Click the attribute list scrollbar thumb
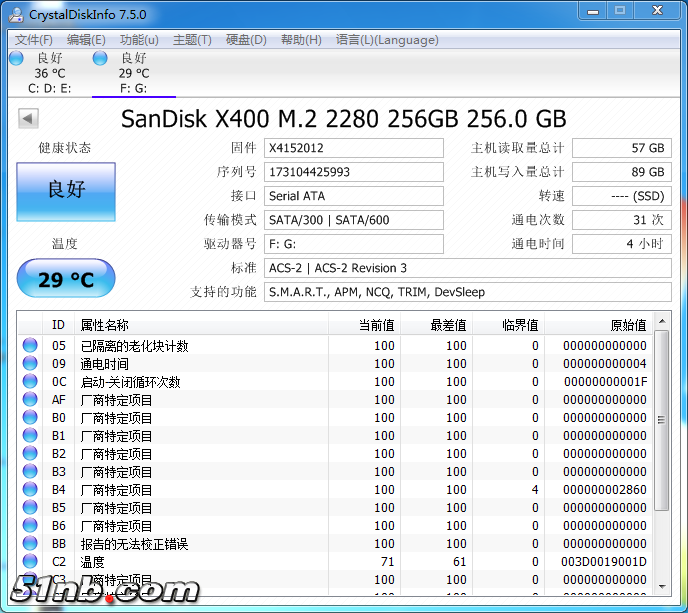 (x=662, y=420)
